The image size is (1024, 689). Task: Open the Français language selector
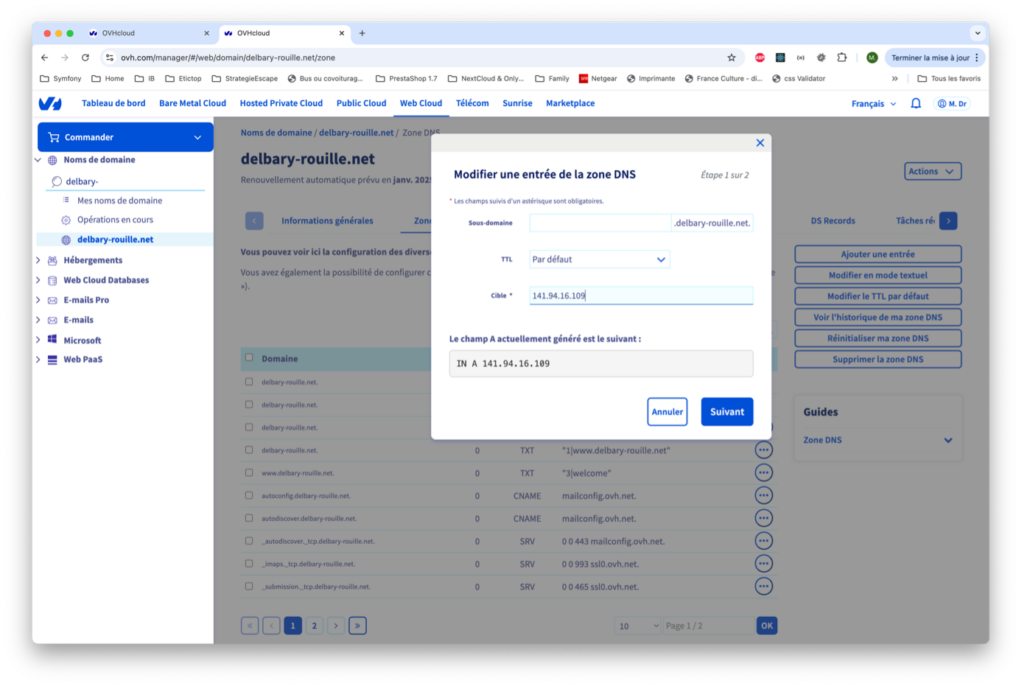(873, 104)
